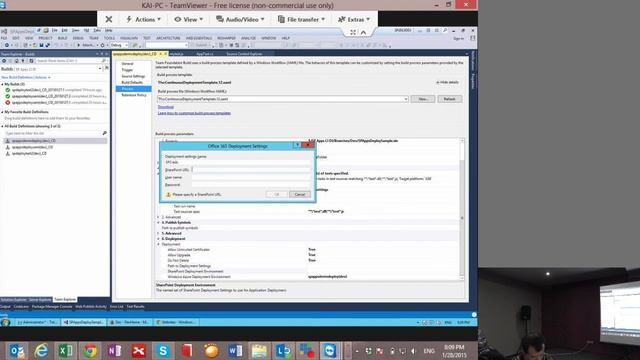Open Word from the taskbar
Screen dimensions: 640x360
235,351
